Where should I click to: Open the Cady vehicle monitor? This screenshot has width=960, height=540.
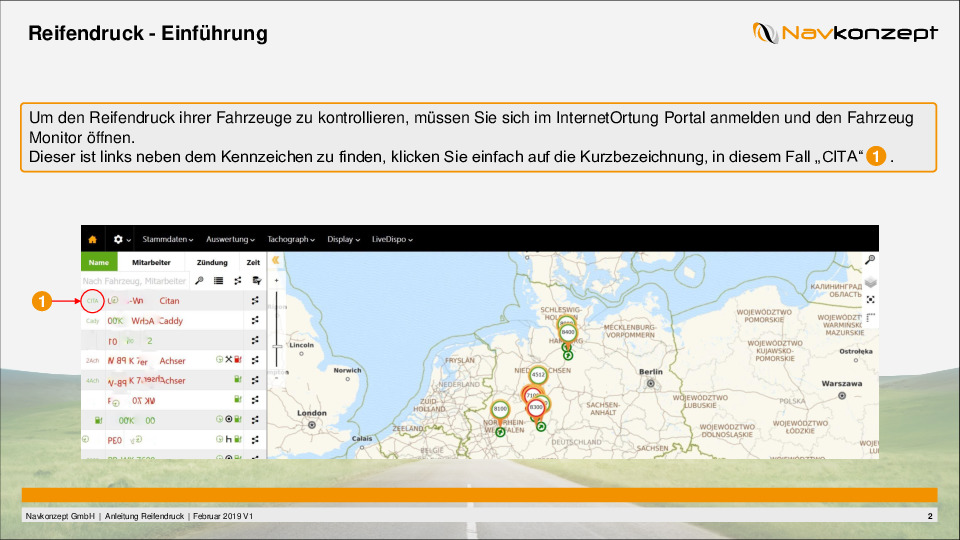(92, 321)
